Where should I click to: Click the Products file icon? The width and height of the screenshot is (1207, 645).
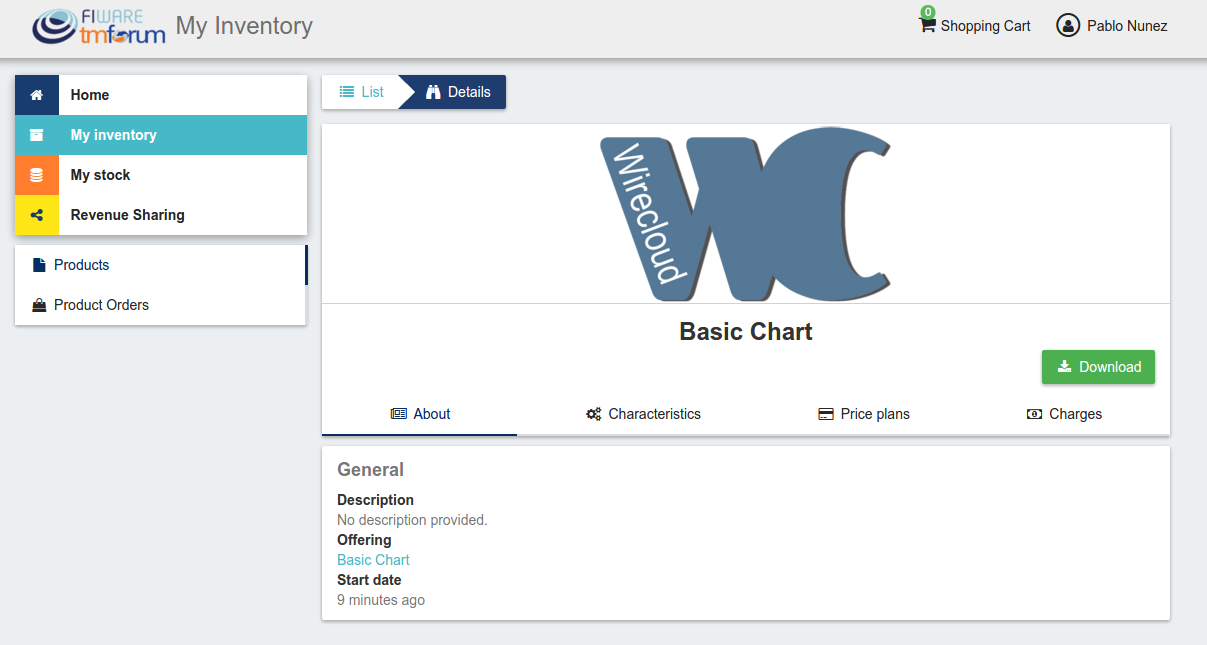point(39,265)
